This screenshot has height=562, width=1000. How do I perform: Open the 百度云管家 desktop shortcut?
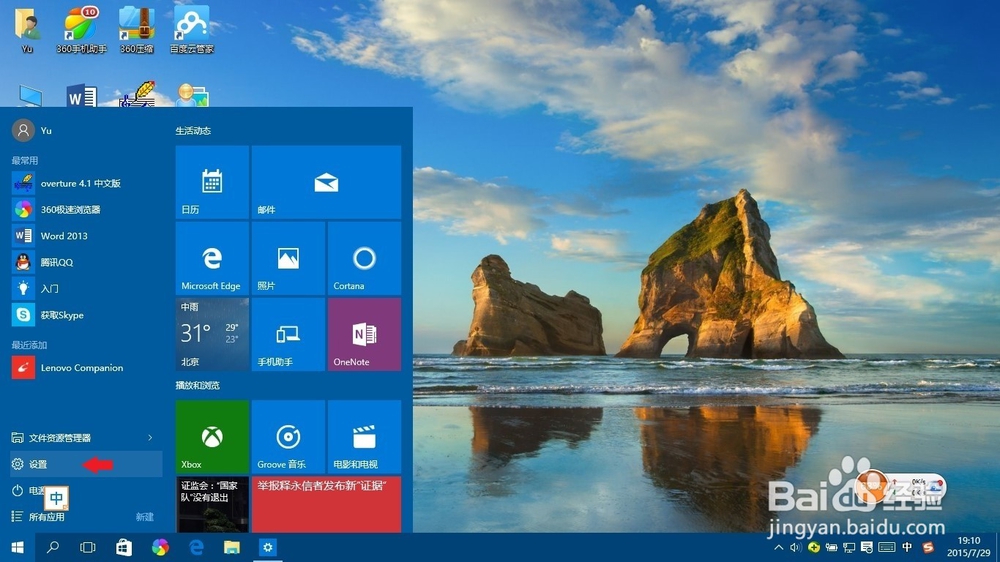coord(191,29)
